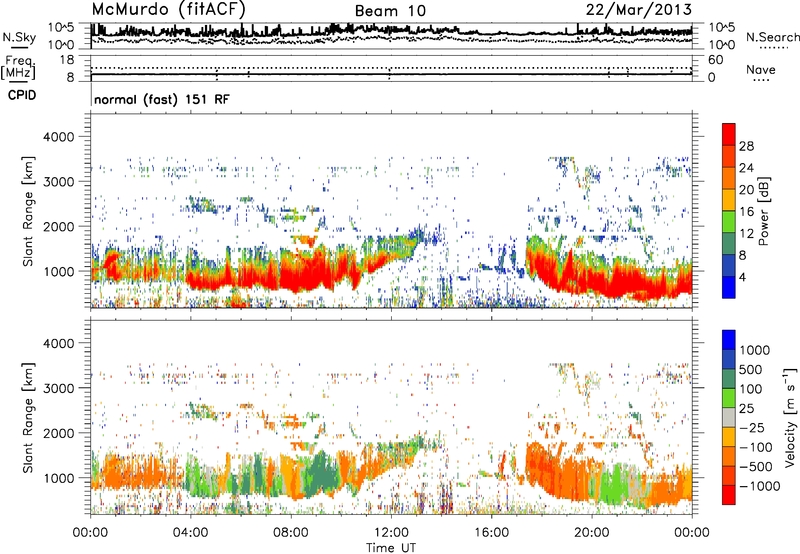This screenshot has width=800, height=554.
Task: Click the 1000 tick label on Velocity colorbar
Action: [755, 350]
